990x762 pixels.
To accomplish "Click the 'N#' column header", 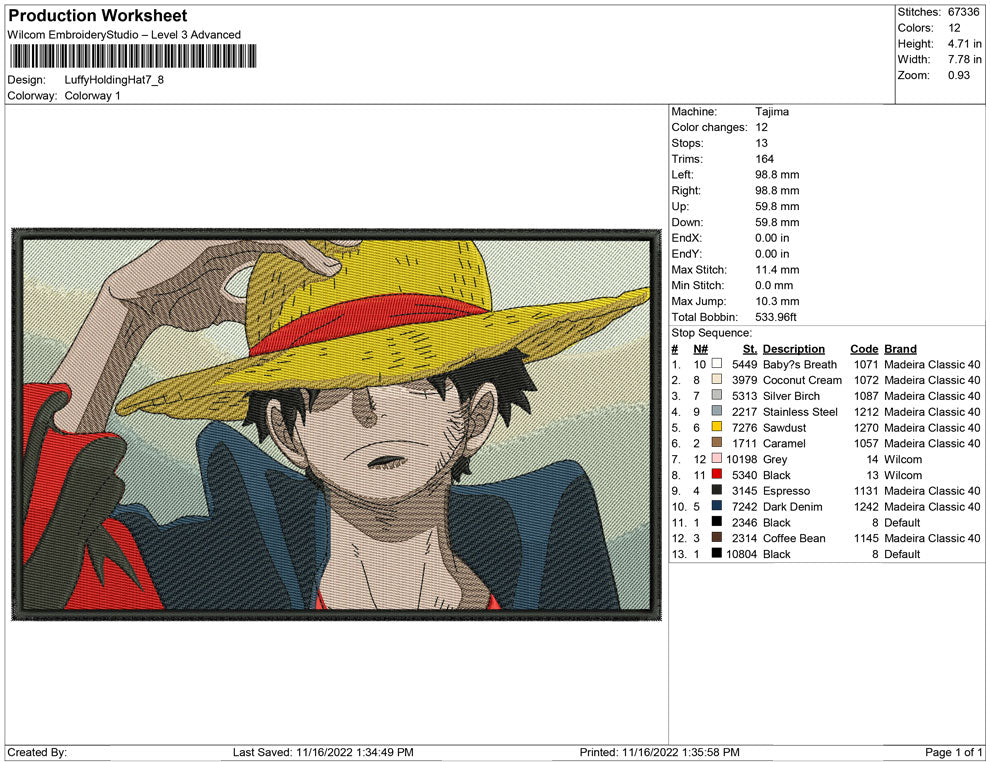I will [700, 349].
